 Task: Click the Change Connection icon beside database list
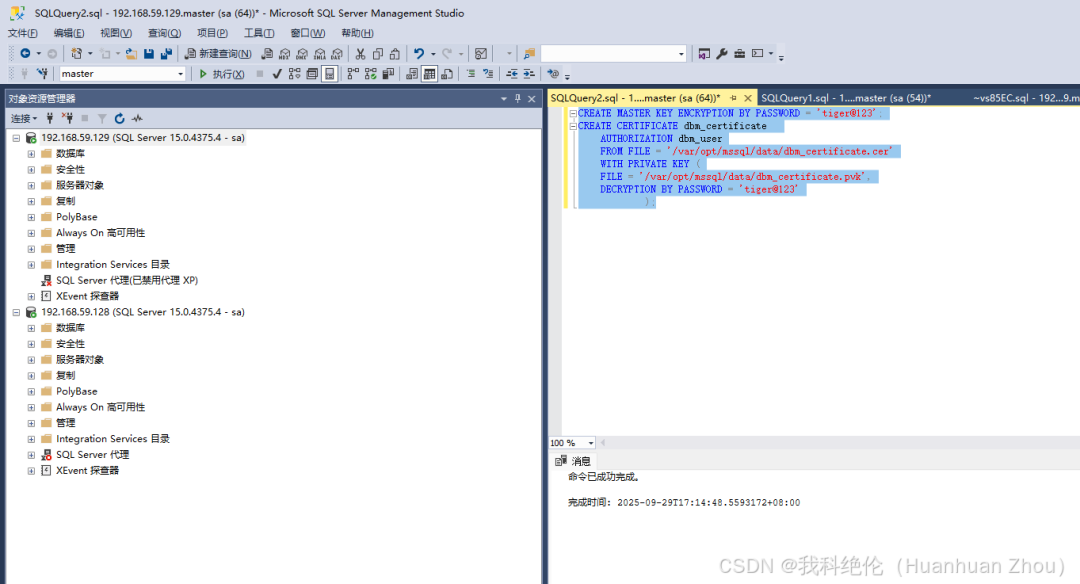tap(42, 74)
